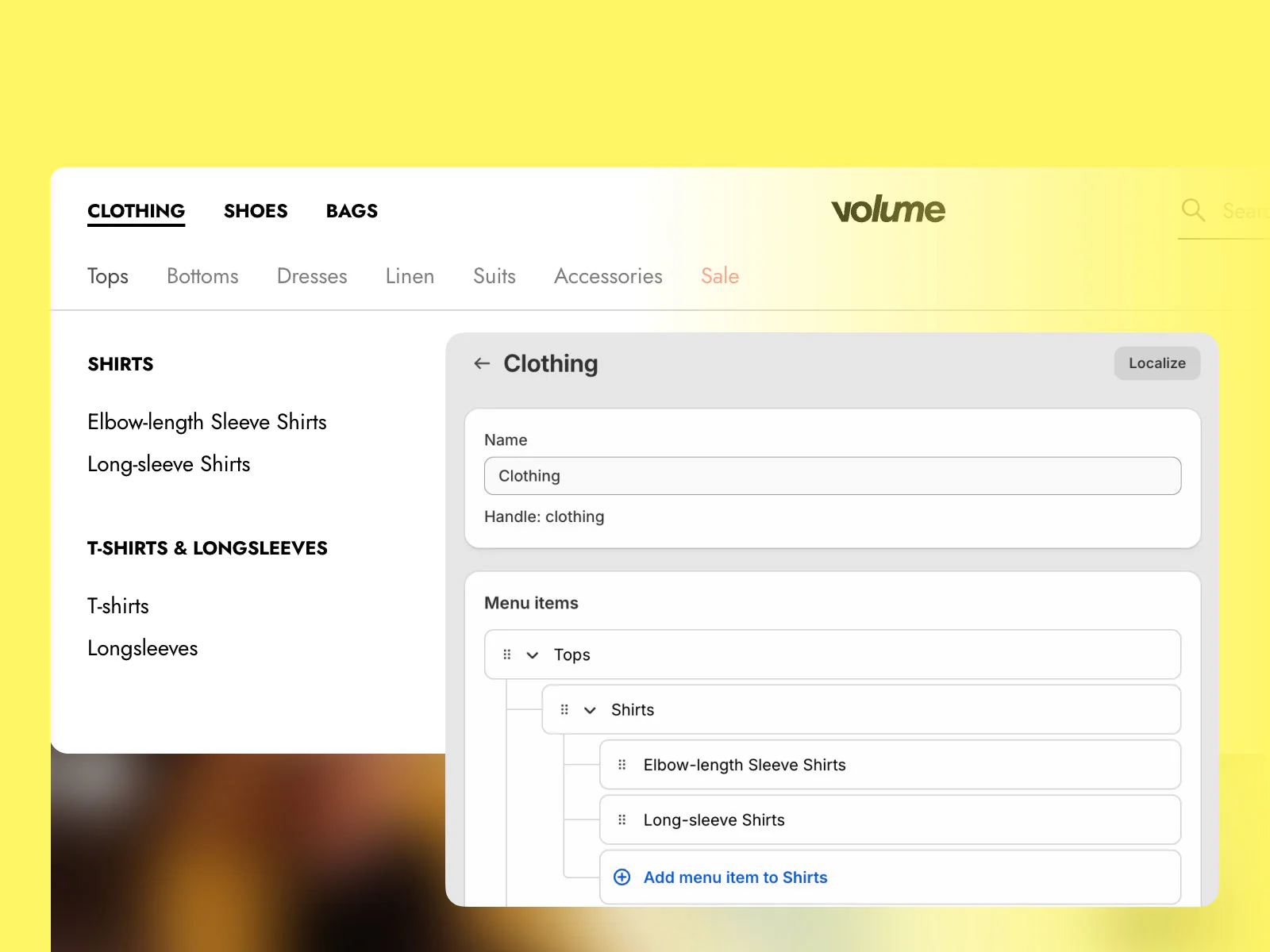
Task: Click the SHIRTS column heading
Action: pos(121,364)
